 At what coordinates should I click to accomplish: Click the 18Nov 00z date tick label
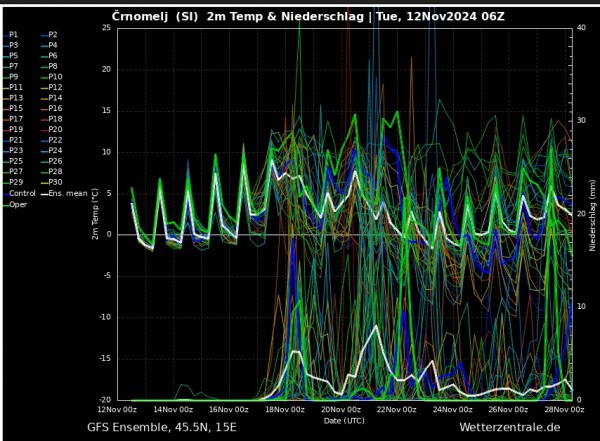(x=285, y=410)
